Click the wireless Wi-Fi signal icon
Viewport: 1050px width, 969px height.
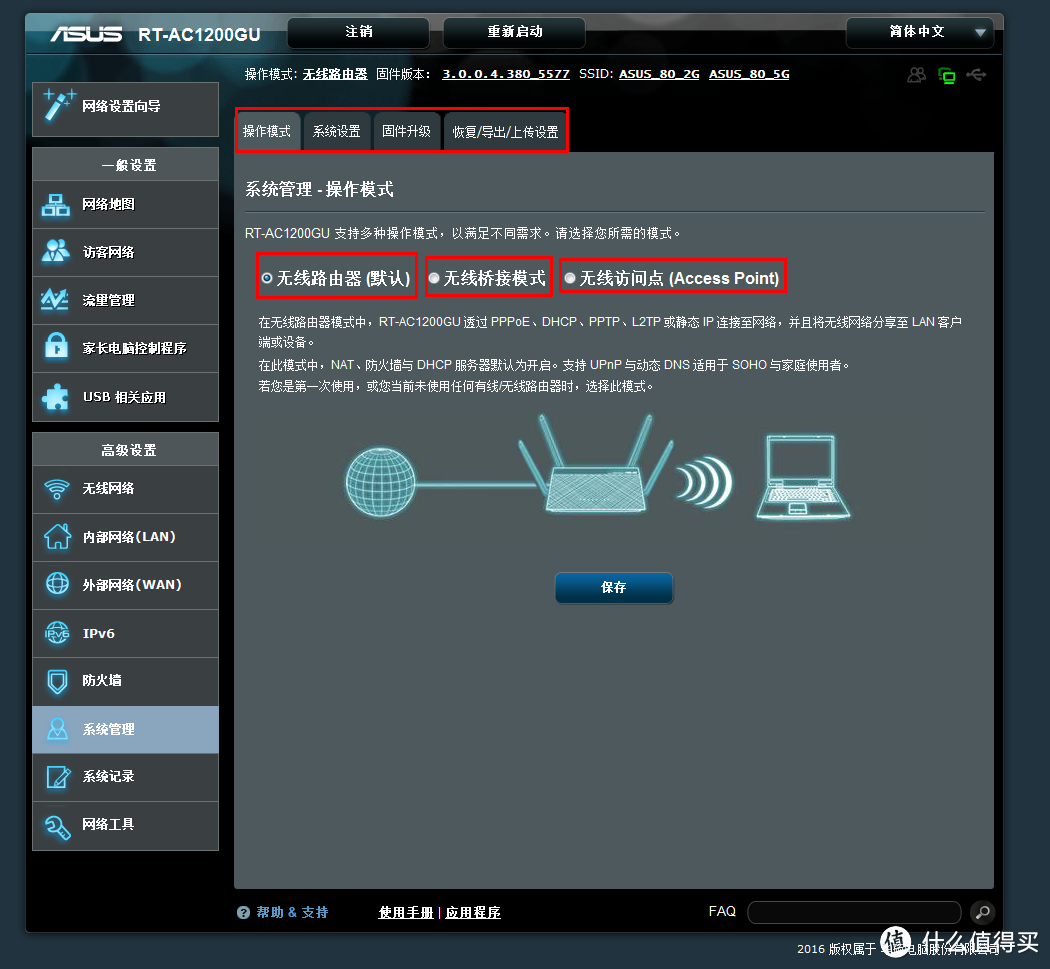57,489
